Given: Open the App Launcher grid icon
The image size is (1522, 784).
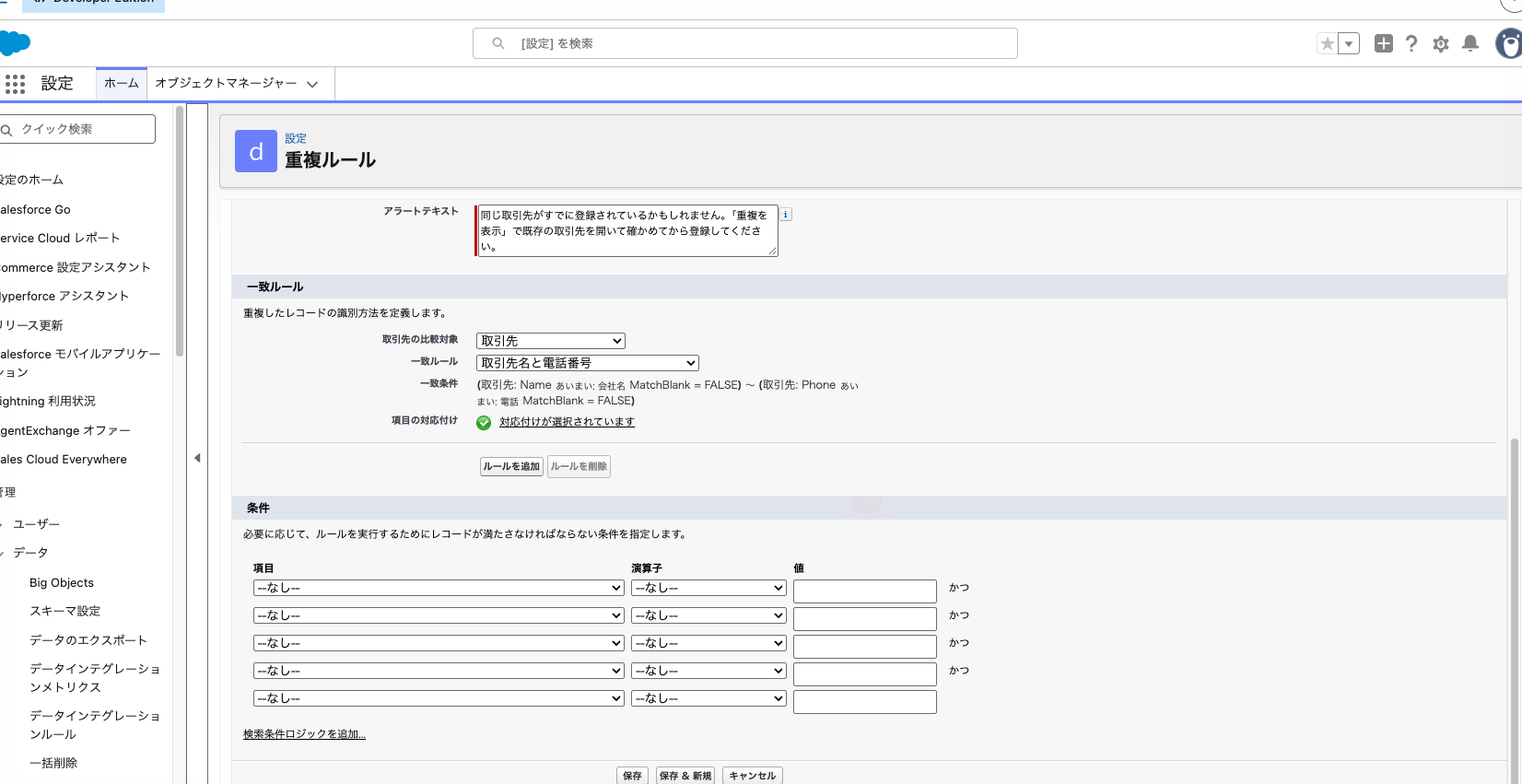Looking at the screenshot, I should [15, 84].
